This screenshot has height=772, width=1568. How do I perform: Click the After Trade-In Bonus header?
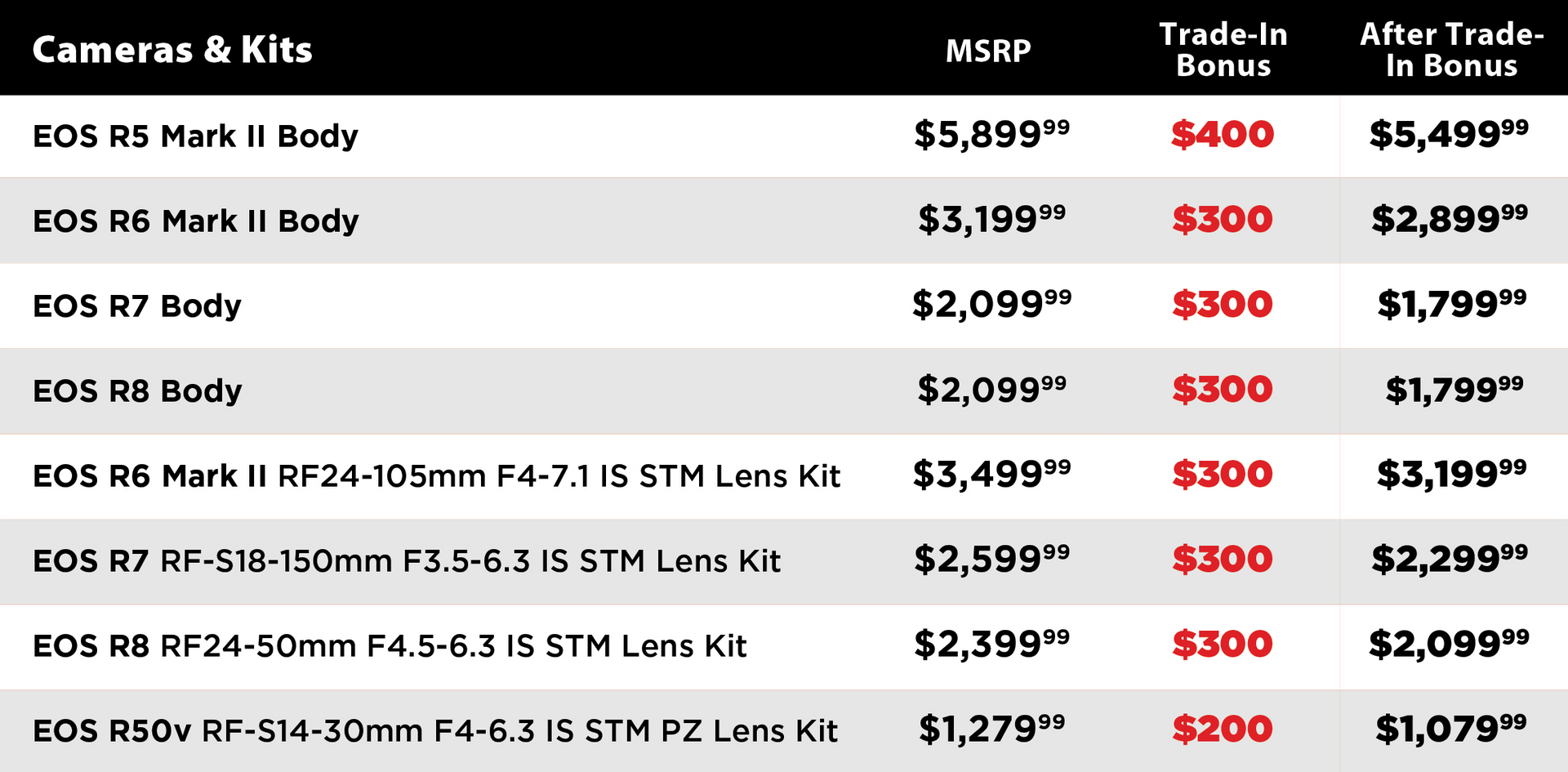(x=1451, y=50)
